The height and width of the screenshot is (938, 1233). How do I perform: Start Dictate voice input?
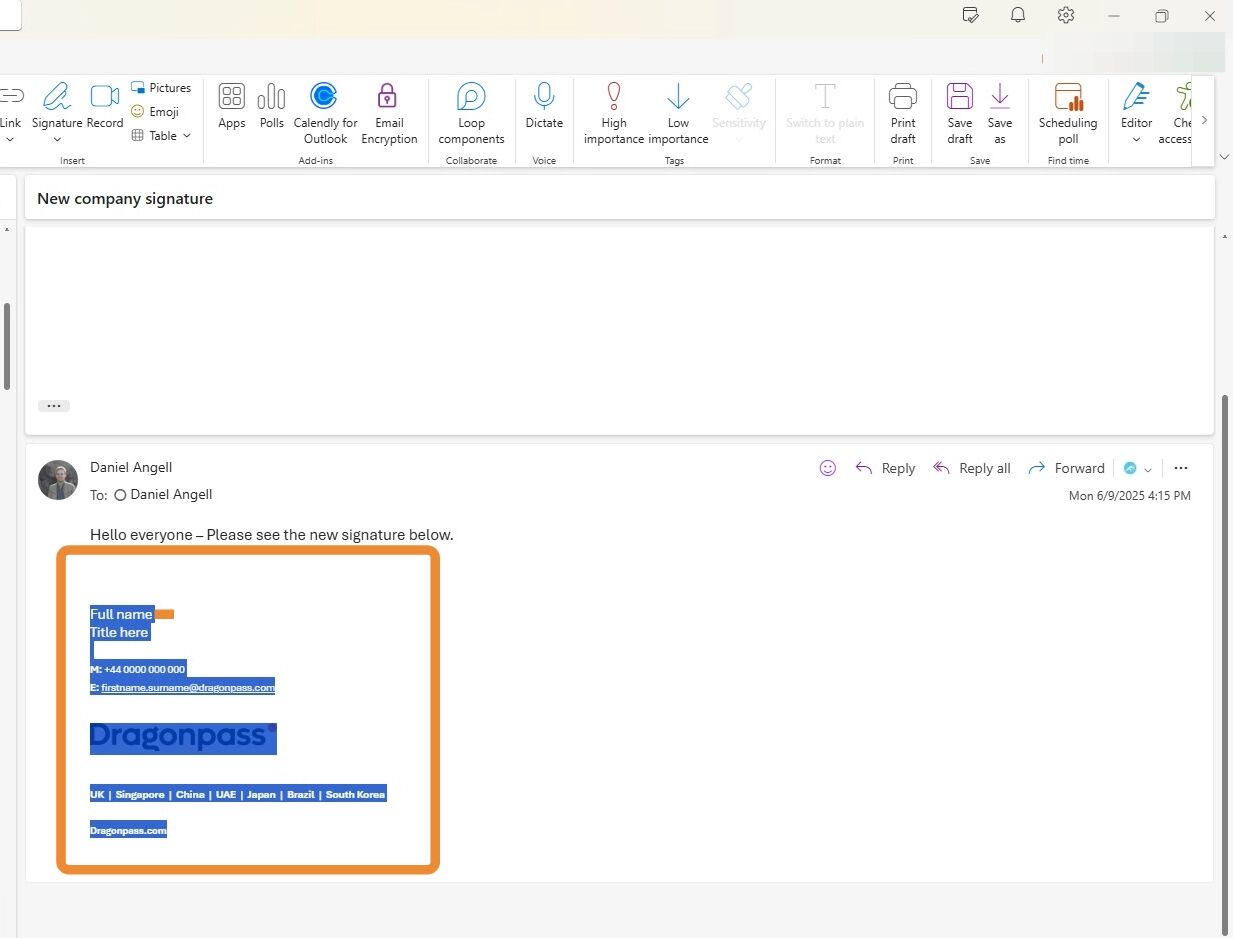point(544,105)
